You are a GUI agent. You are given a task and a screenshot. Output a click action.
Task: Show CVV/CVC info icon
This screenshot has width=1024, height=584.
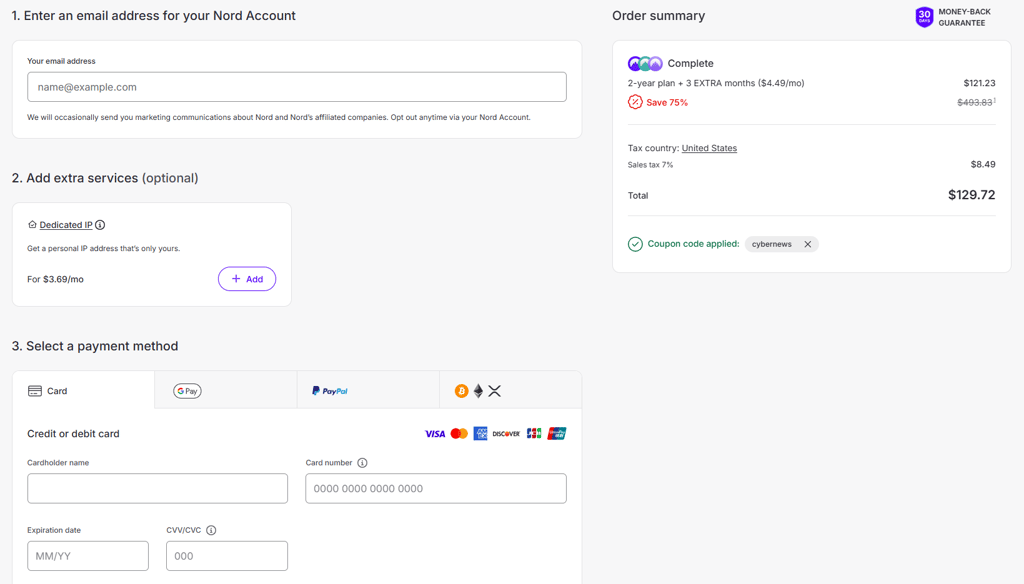point(211,530)
